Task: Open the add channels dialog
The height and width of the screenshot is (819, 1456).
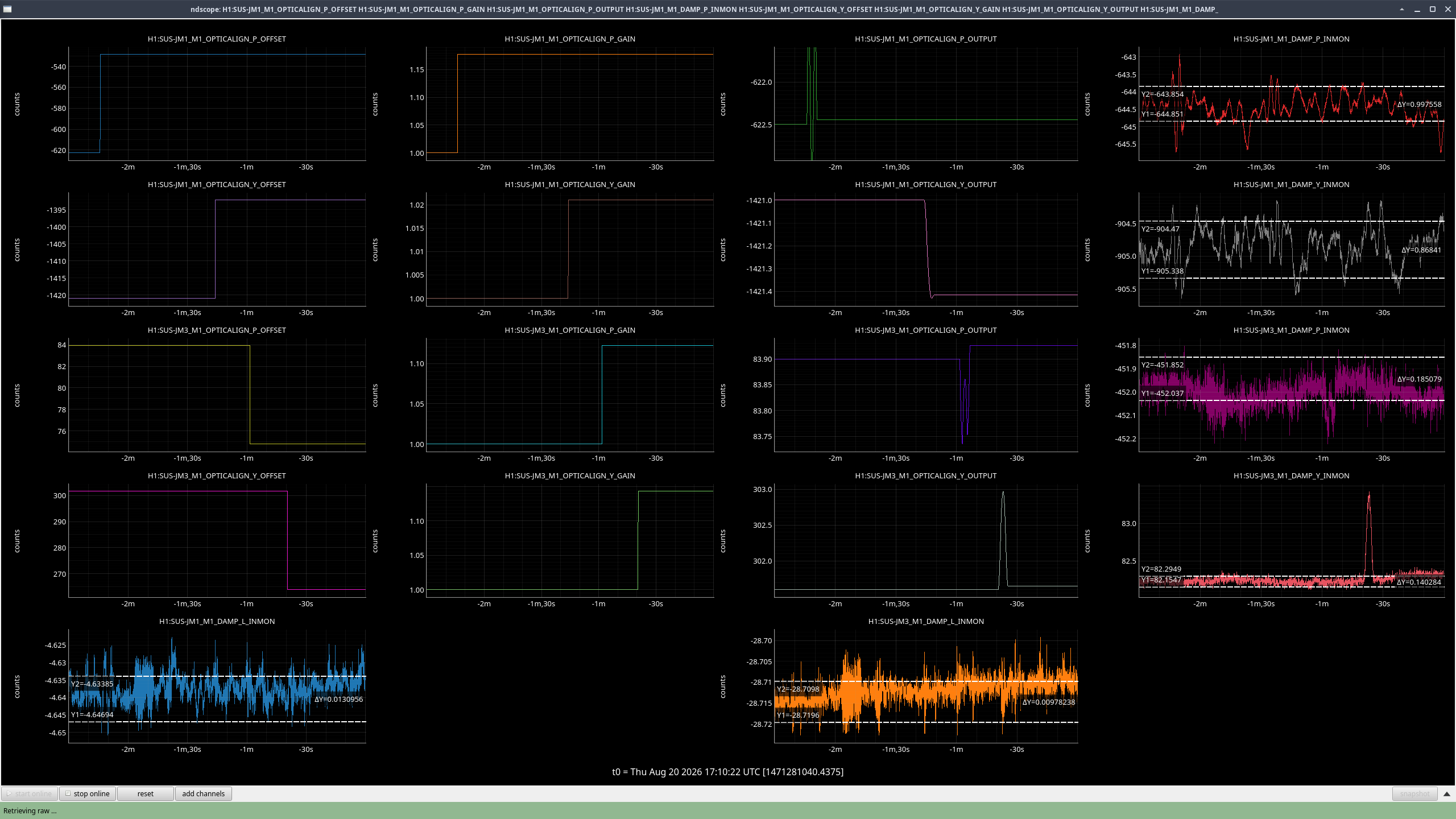Action: (x=203, y=793)
